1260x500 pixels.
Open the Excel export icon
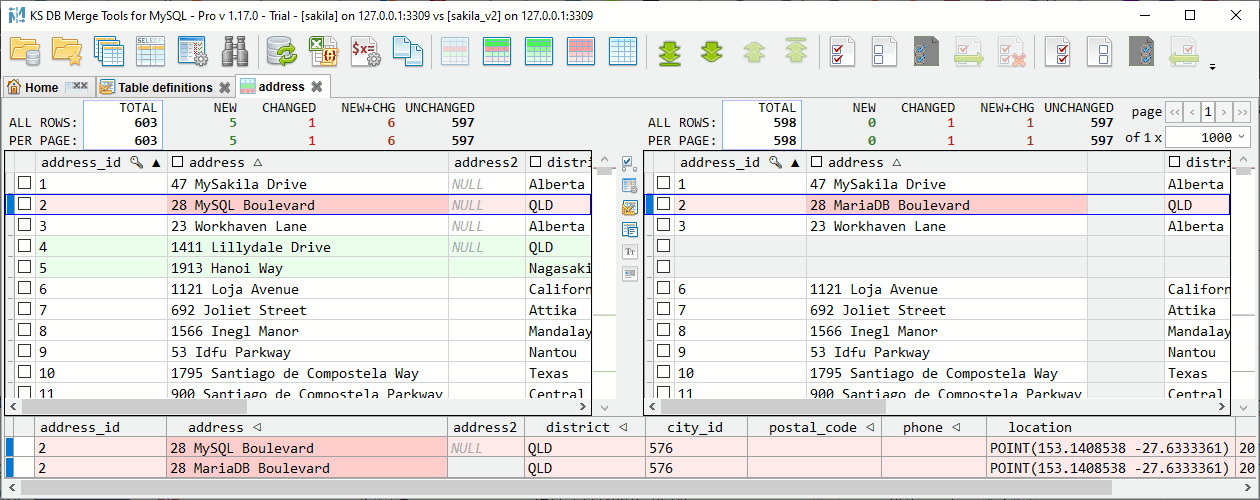[x=323, y=51]
